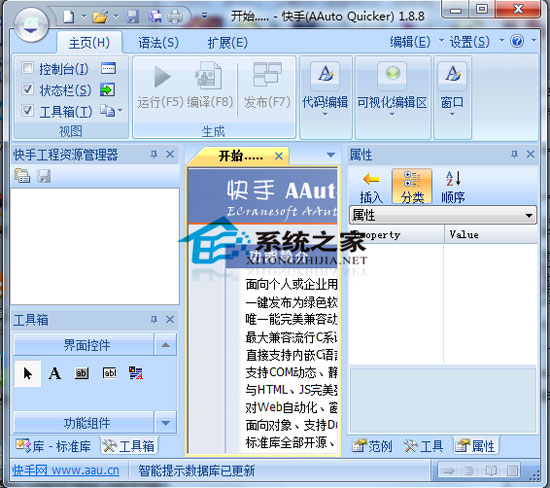This screenshot has height=488, width=550.
Task: Click the book icon in status bar
Action: pos(491,470)
